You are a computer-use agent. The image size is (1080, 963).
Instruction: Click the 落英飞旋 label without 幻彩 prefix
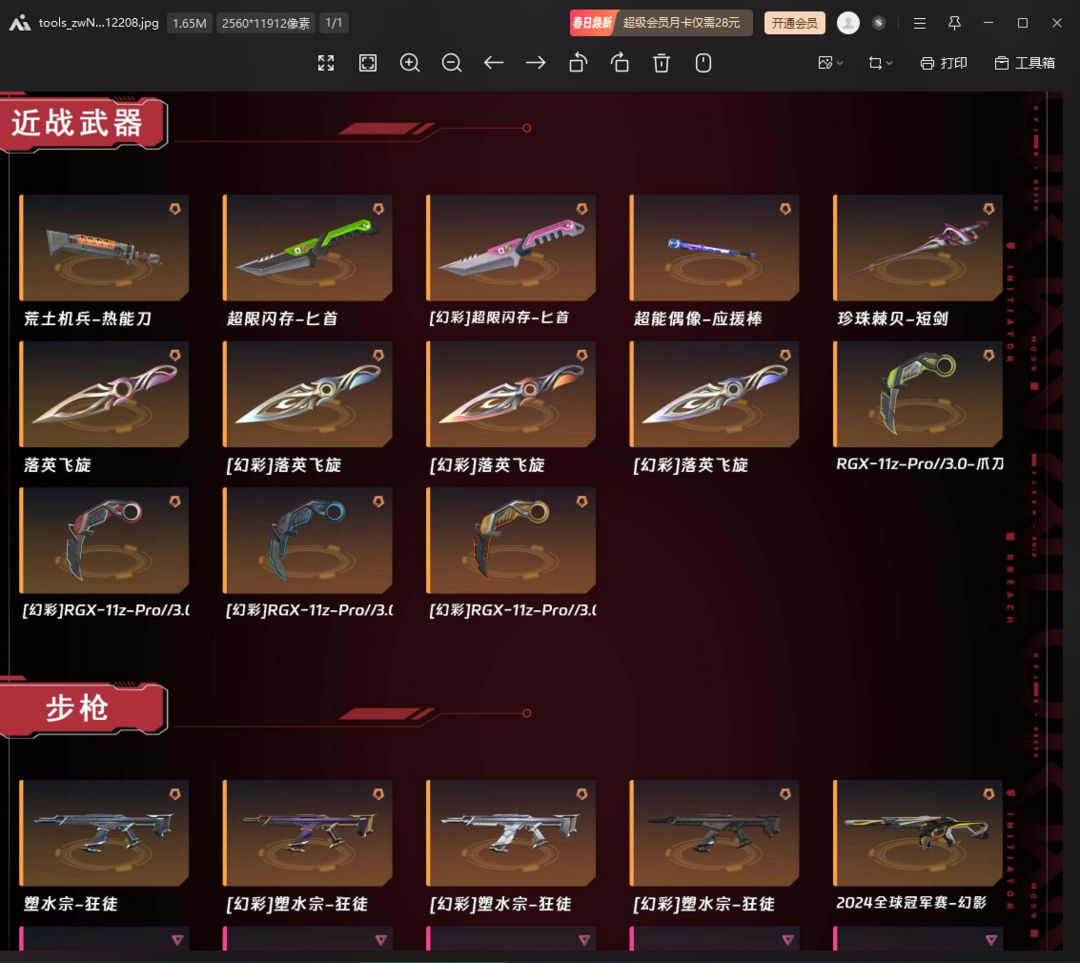(57, 465)
